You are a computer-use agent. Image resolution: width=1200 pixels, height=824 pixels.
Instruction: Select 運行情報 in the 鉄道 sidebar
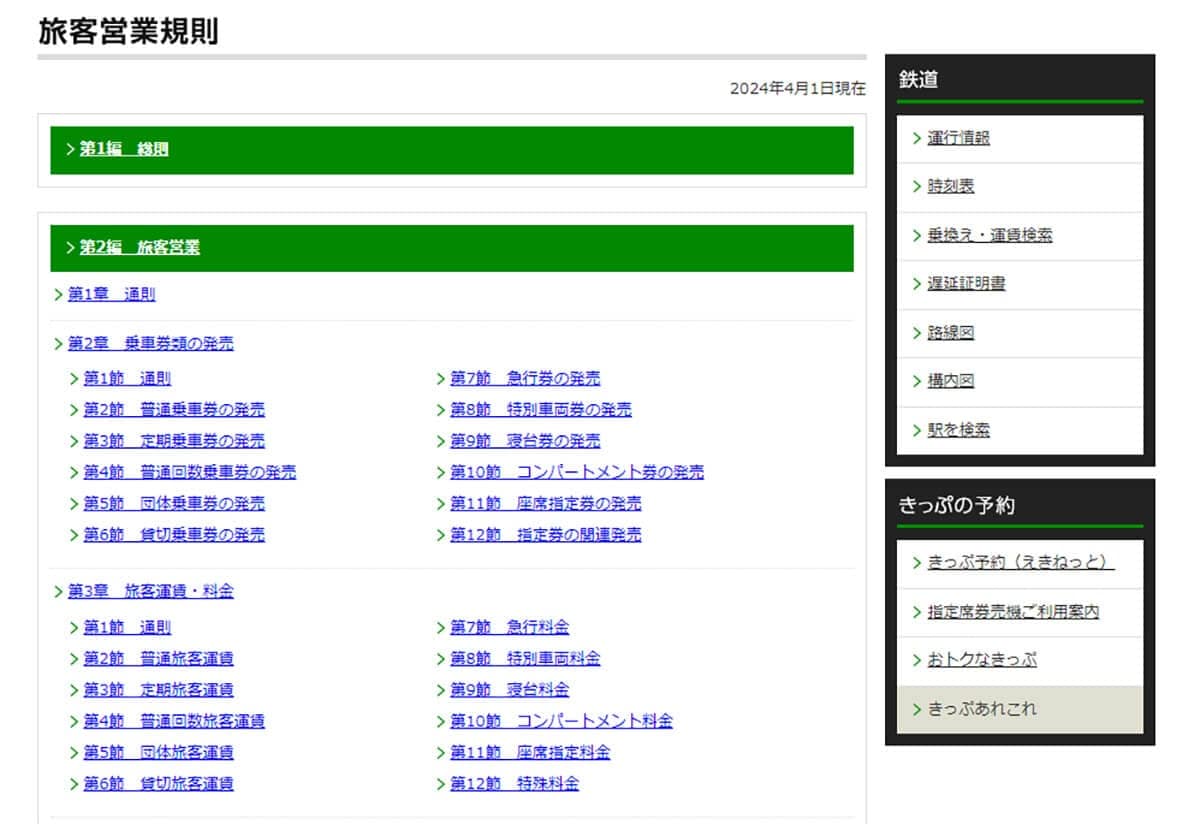point(1019,139)
